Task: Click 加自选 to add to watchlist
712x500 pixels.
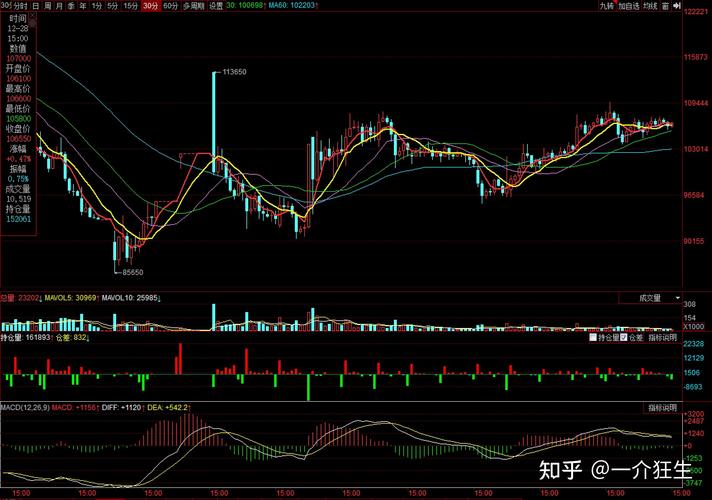Action: coord(628,6)
